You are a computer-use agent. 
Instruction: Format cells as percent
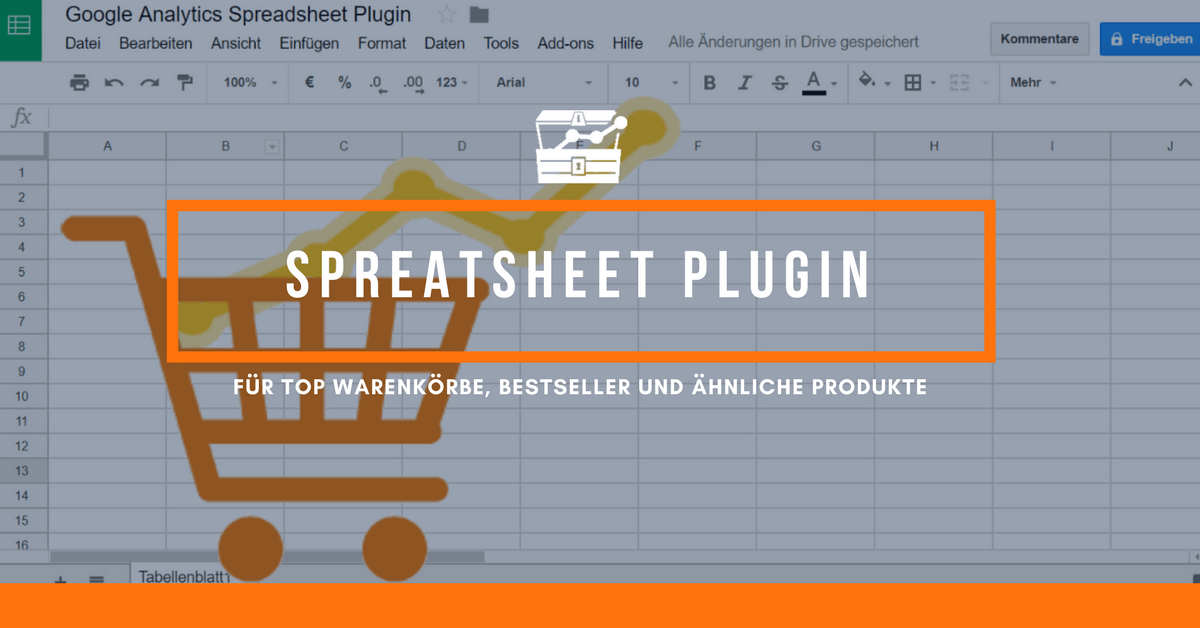click(x=344, y=83)
